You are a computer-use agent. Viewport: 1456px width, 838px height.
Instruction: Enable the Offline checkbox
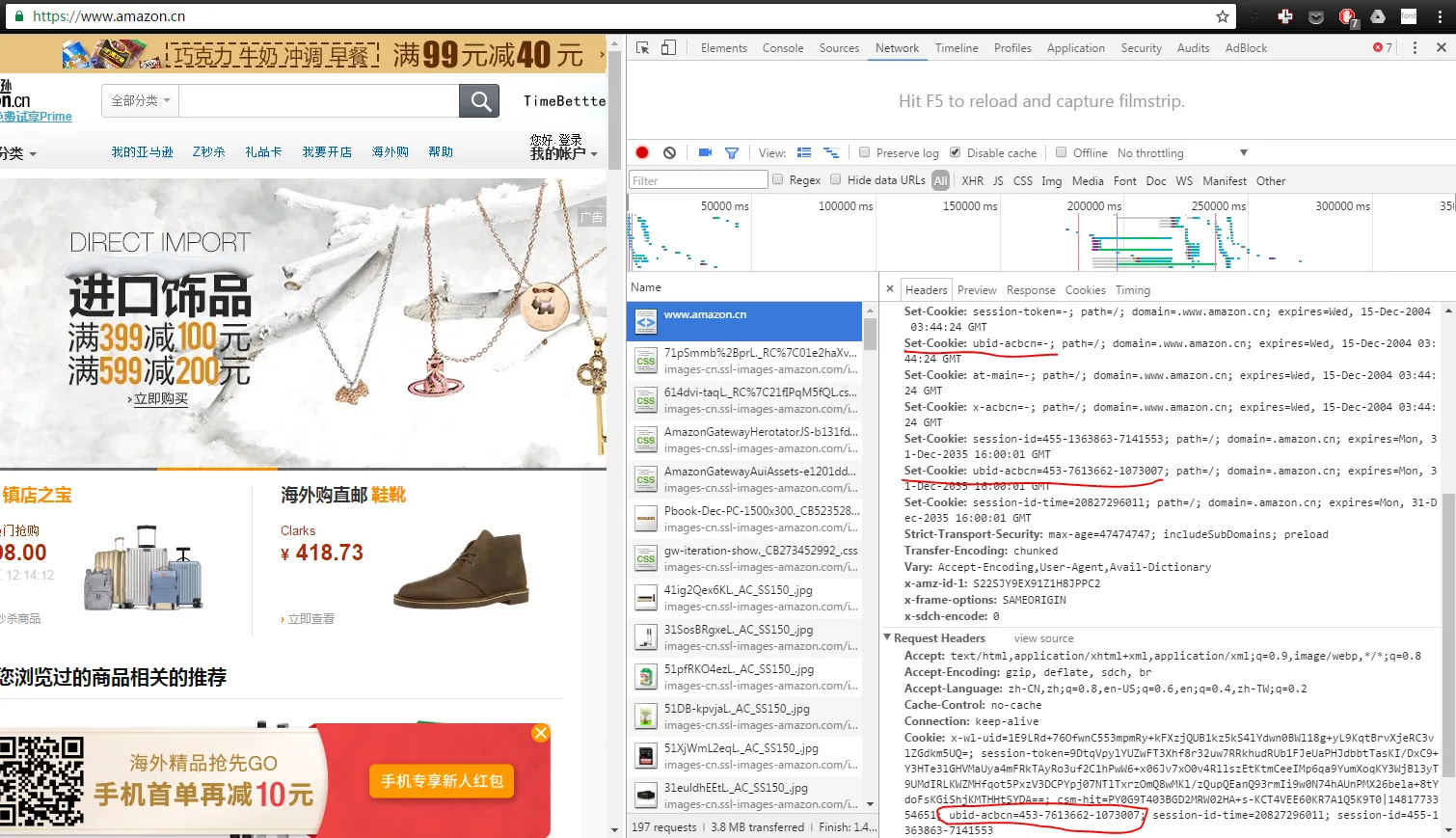pyautogui.click(x=1062, y=152)
